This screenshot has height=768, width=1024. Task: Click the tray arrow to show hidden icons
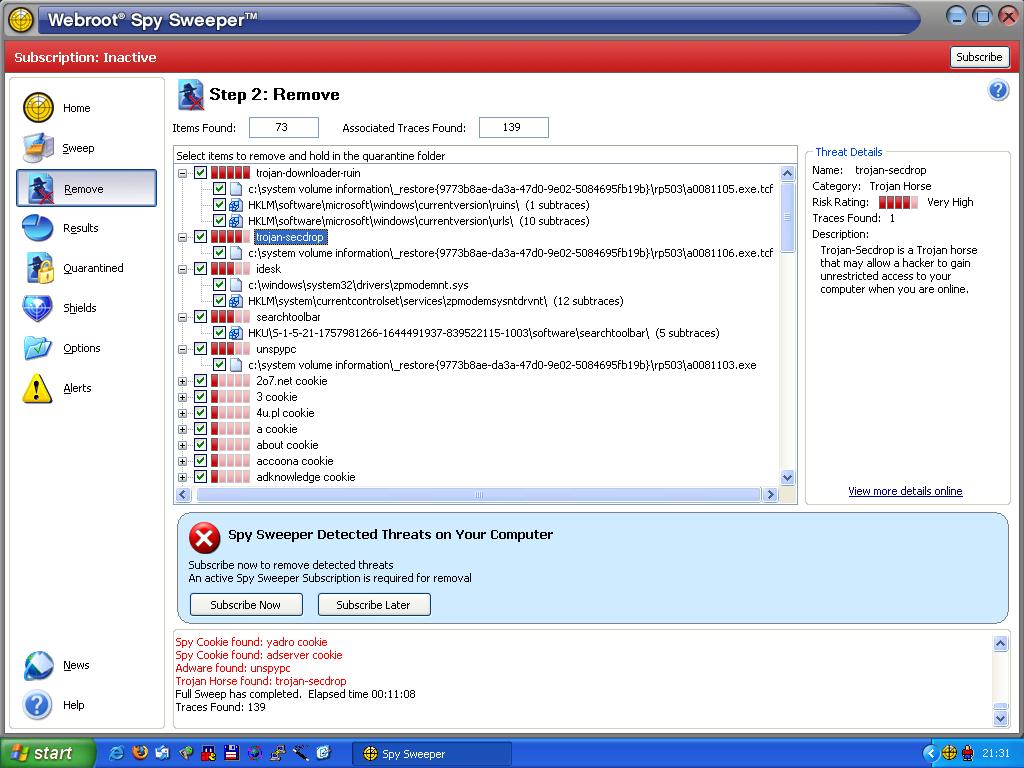click(930, 754)
